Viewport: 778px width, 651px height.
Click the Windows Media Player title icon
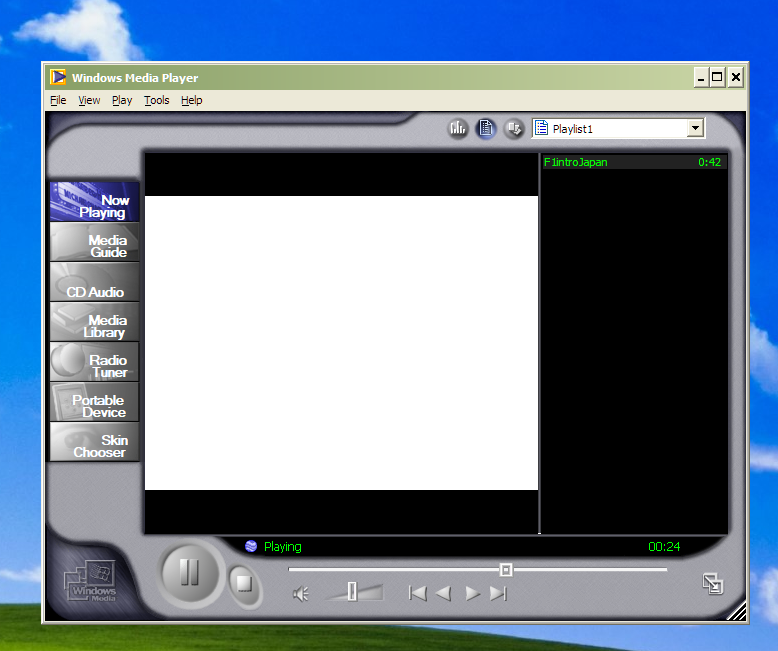coord(58,77)
